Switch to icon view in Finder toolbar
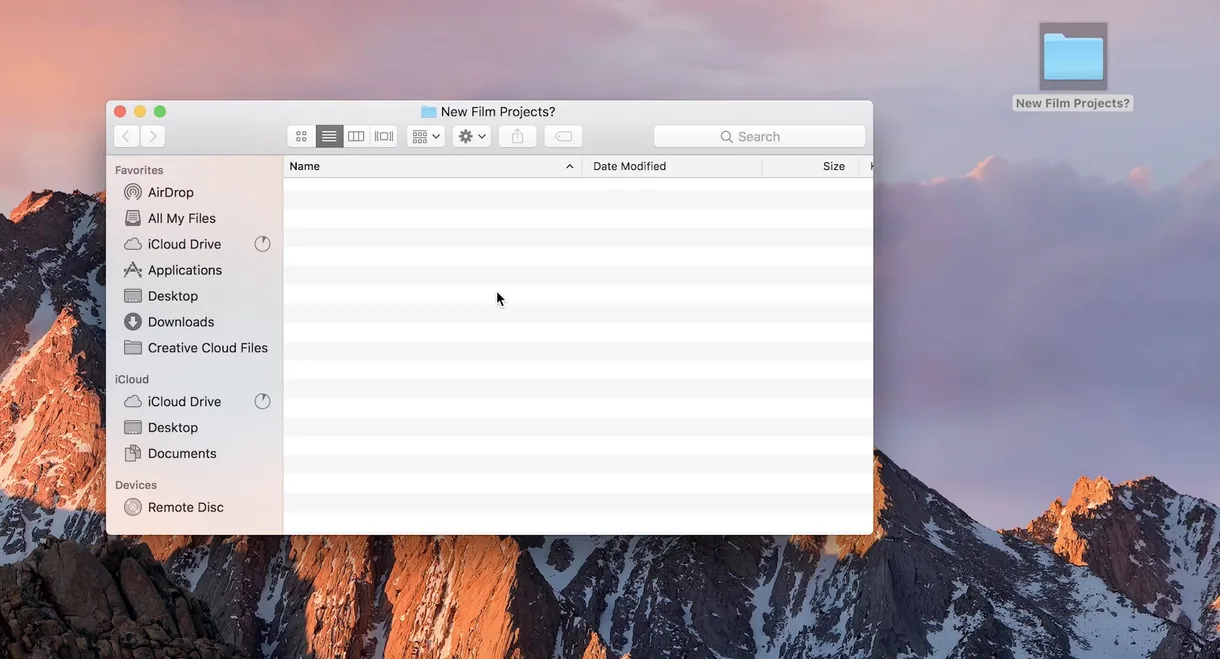 click(301, 136)
